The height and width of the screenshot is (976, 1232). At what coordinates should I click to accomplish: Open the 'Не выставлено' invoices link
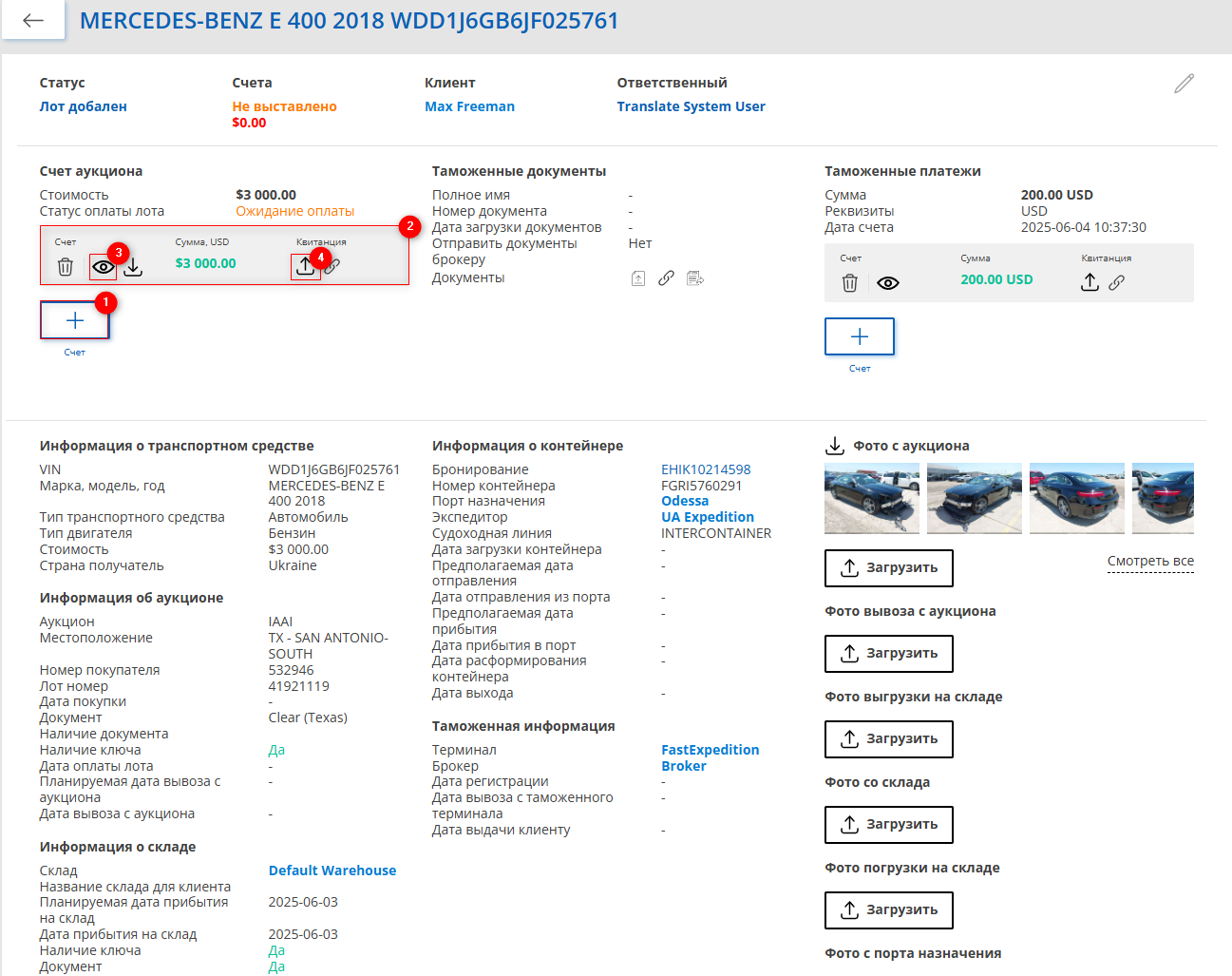285,106
